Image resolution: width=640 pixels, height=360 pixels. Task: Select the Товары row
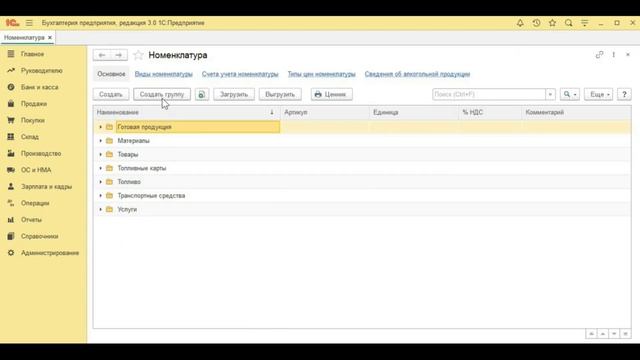point(362,154)
